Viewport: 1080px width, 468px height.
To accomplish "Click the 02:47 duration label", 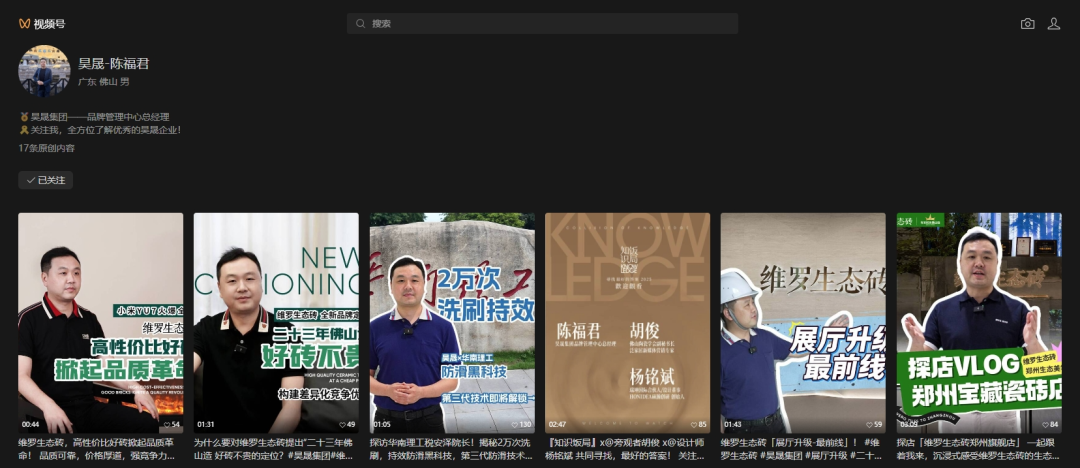I will click(x=557, y=425).
